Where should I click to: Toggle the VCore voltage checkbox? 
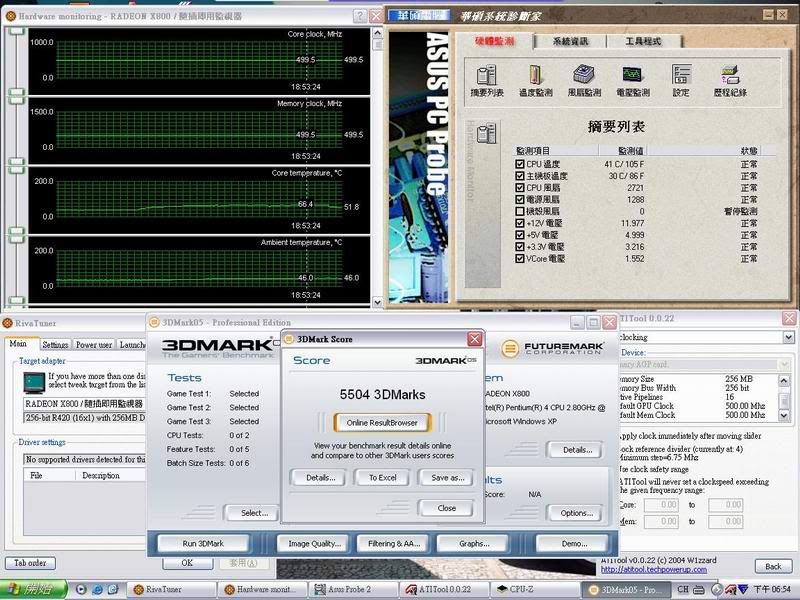519,259
